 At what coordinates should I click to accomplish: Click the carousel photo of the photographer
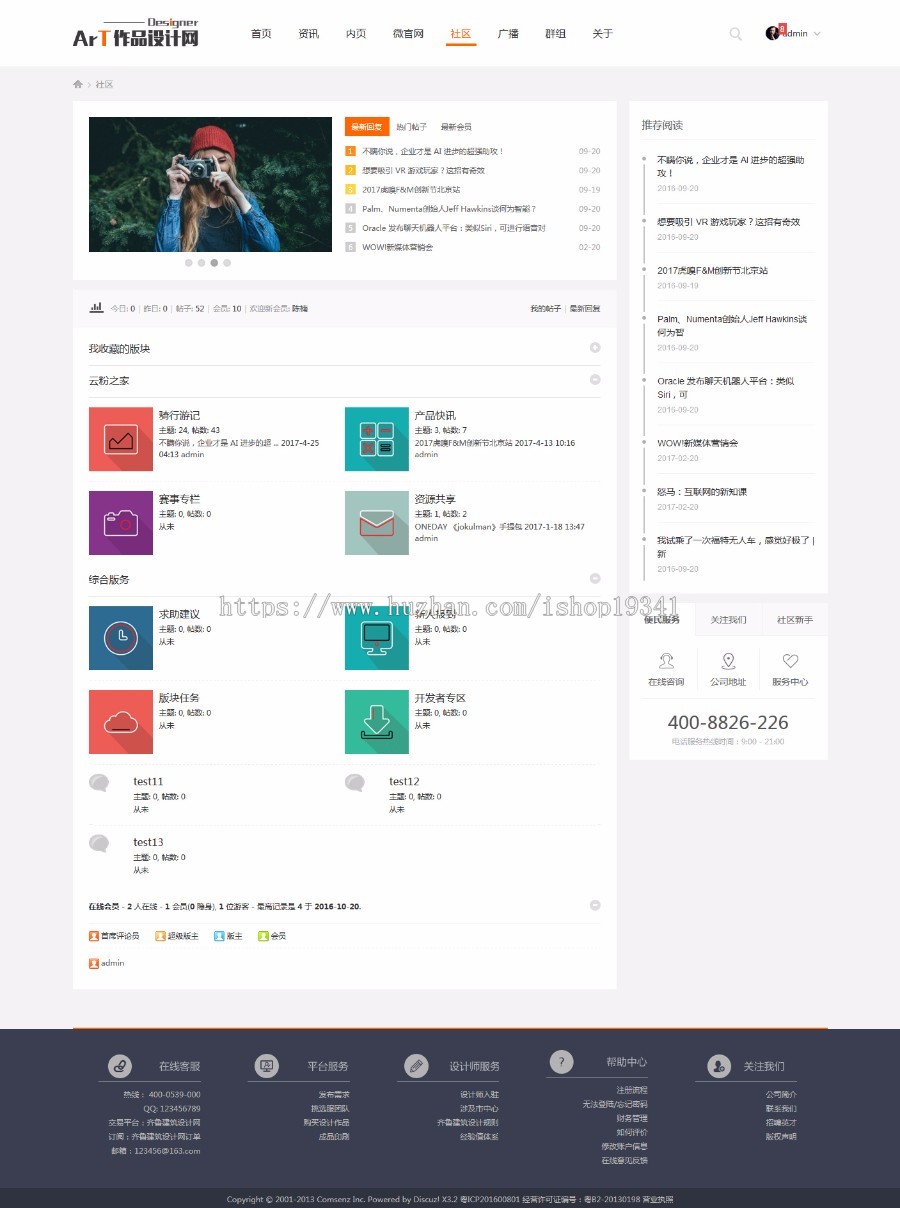click(x=209, y=184)
